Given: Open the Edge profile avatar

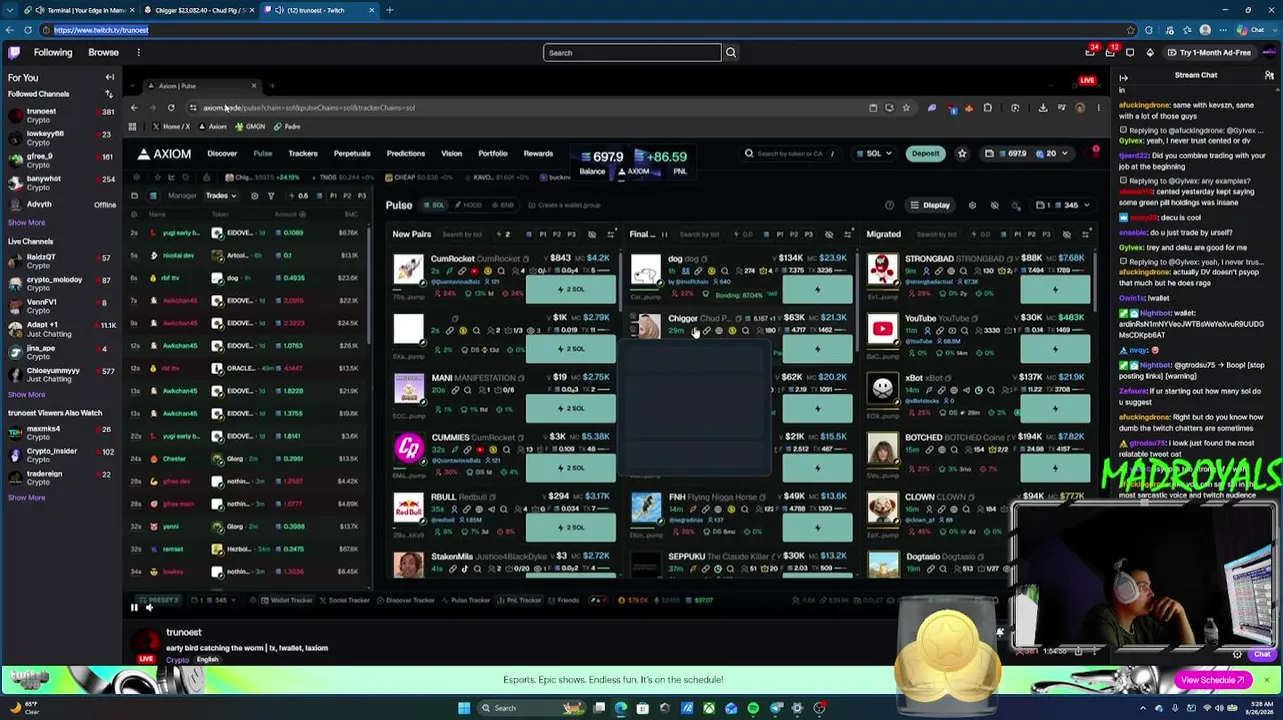Looking at the screenshot, I should click(x=1205, y=30).
